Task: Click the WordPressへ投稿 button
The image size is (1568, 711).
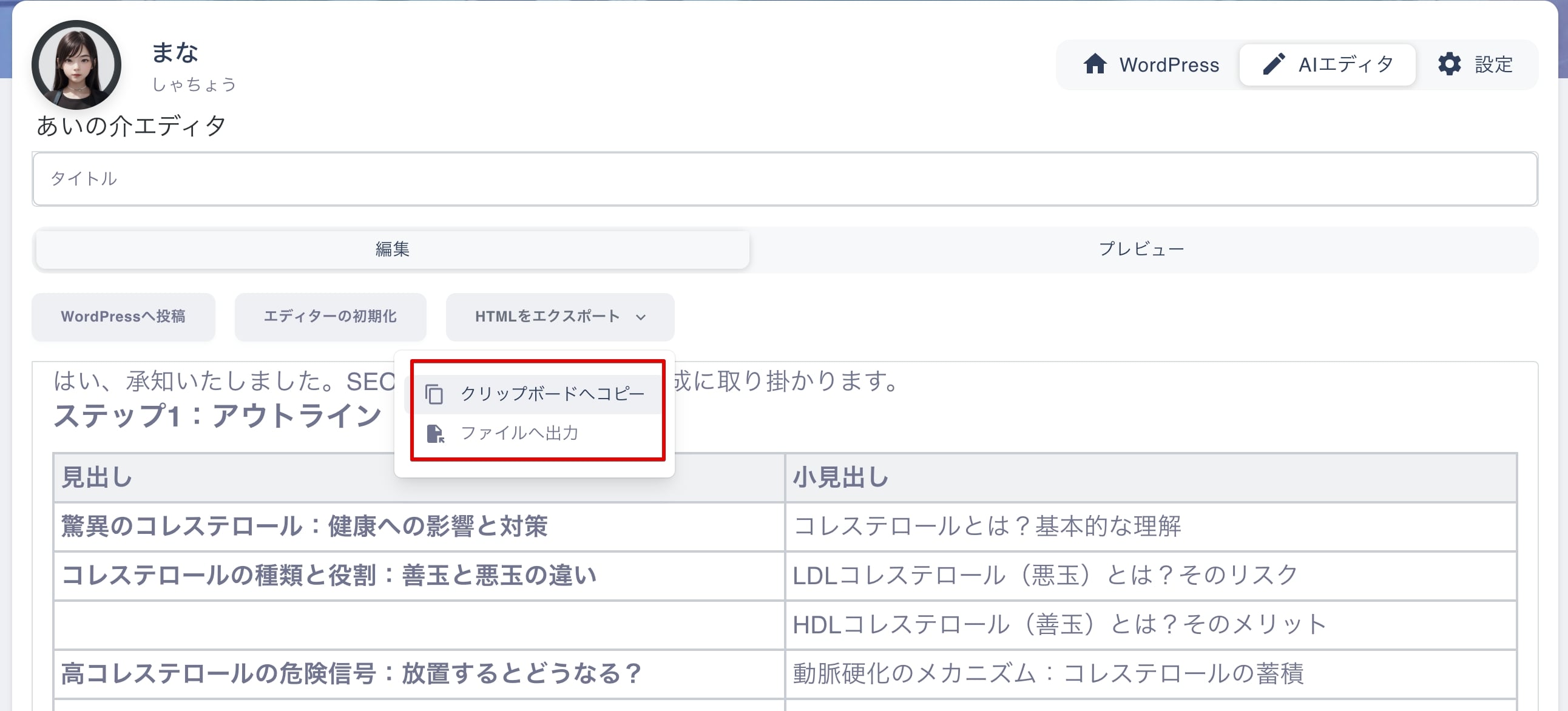Action: (124, 317)
